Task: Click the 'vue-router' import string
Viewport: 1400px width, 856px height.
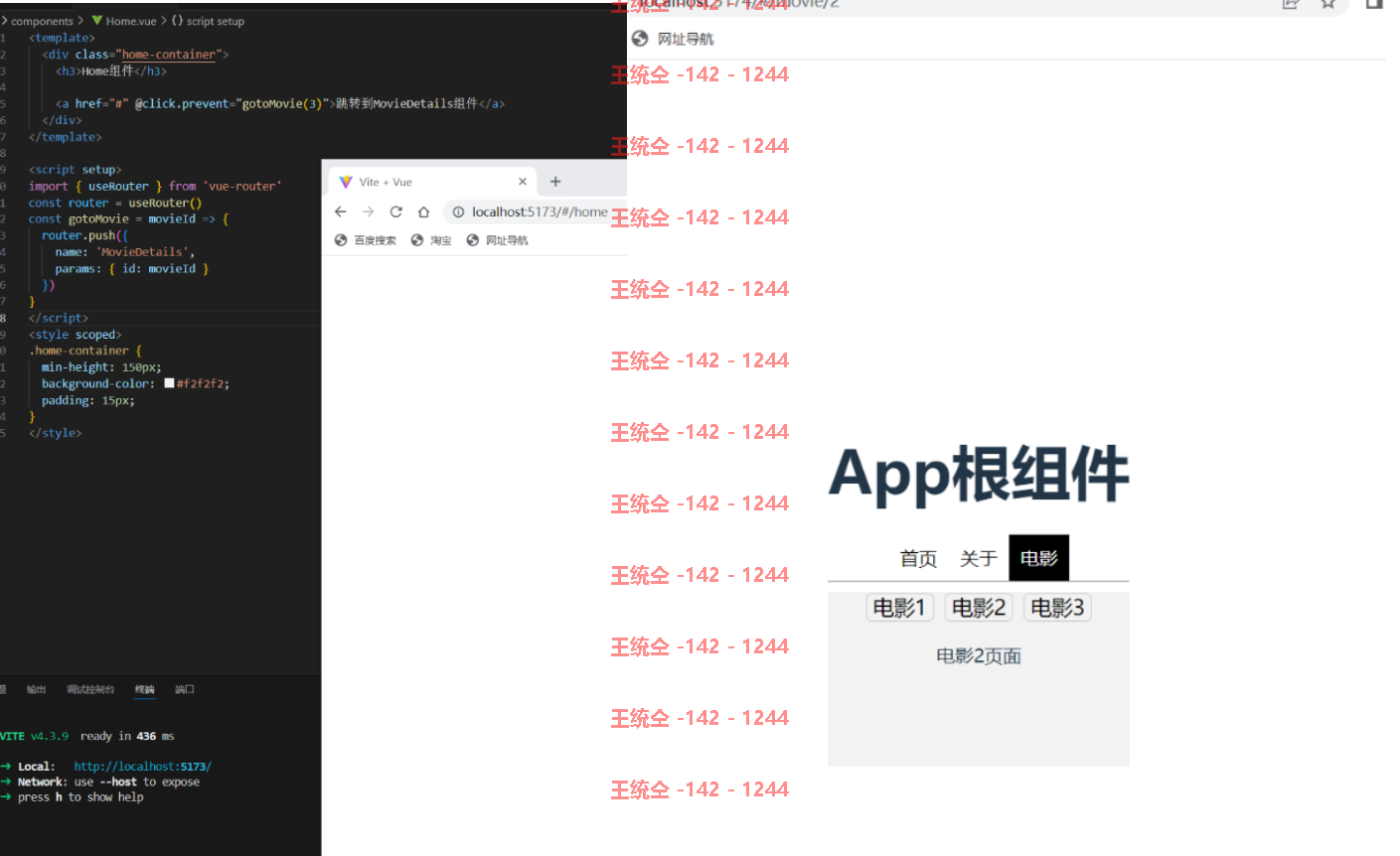Action: point(242,186)
